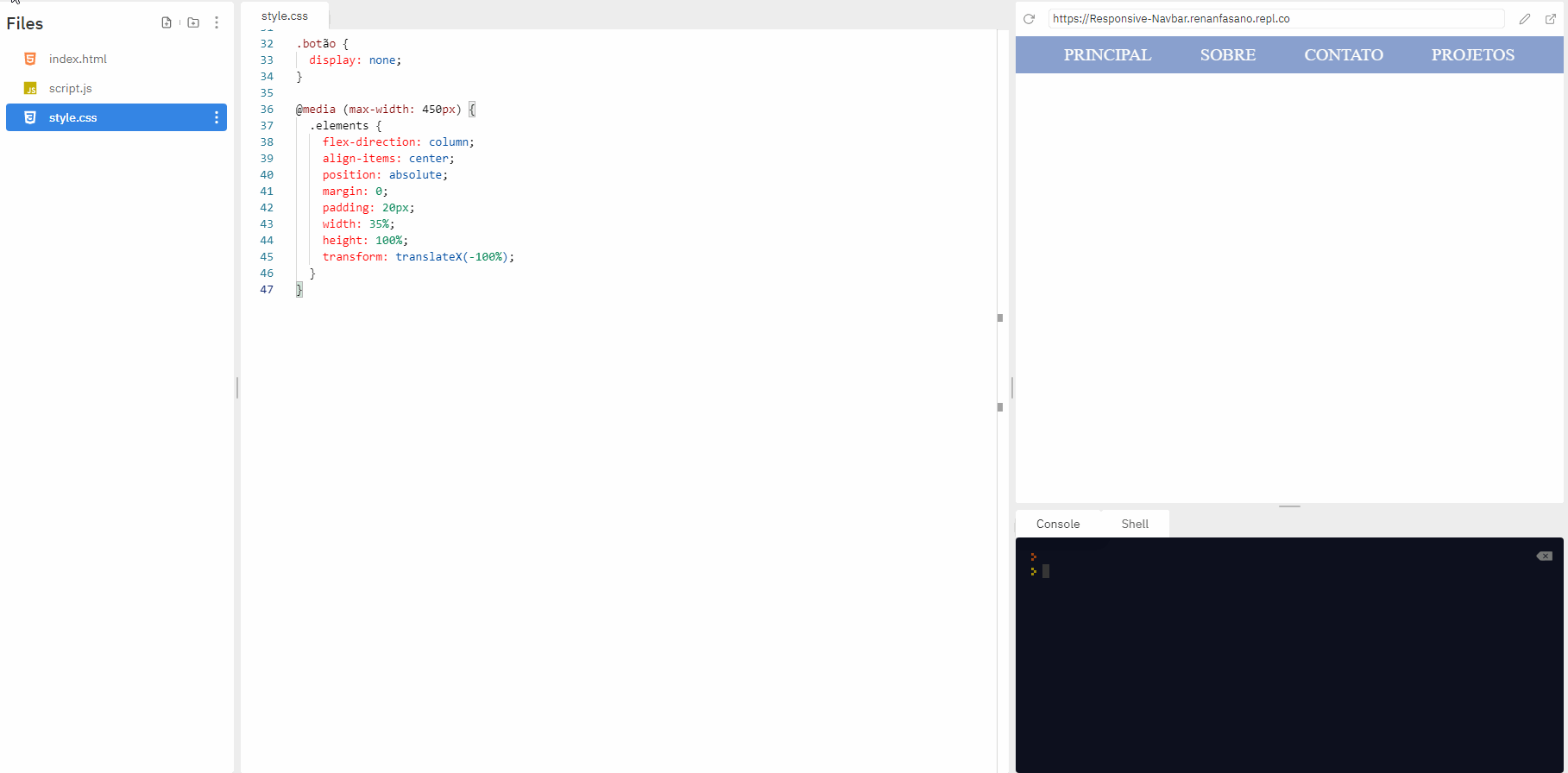Click PRINCIPAL link in the preview navbar
Image resolution: width=1568 pixels, height=773 pixels.
1107,55
